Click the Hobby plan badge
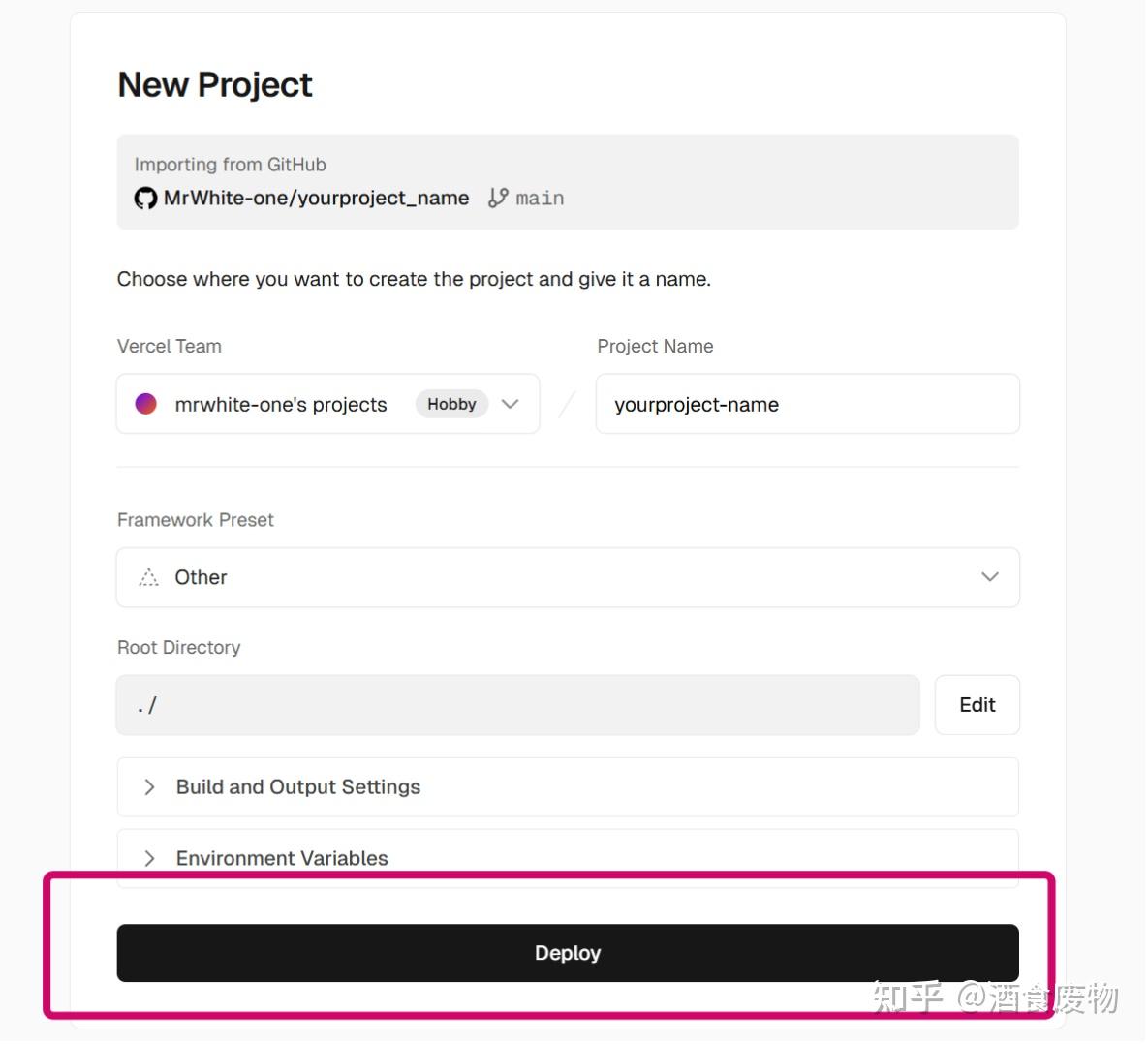 (x=451, y=404)
